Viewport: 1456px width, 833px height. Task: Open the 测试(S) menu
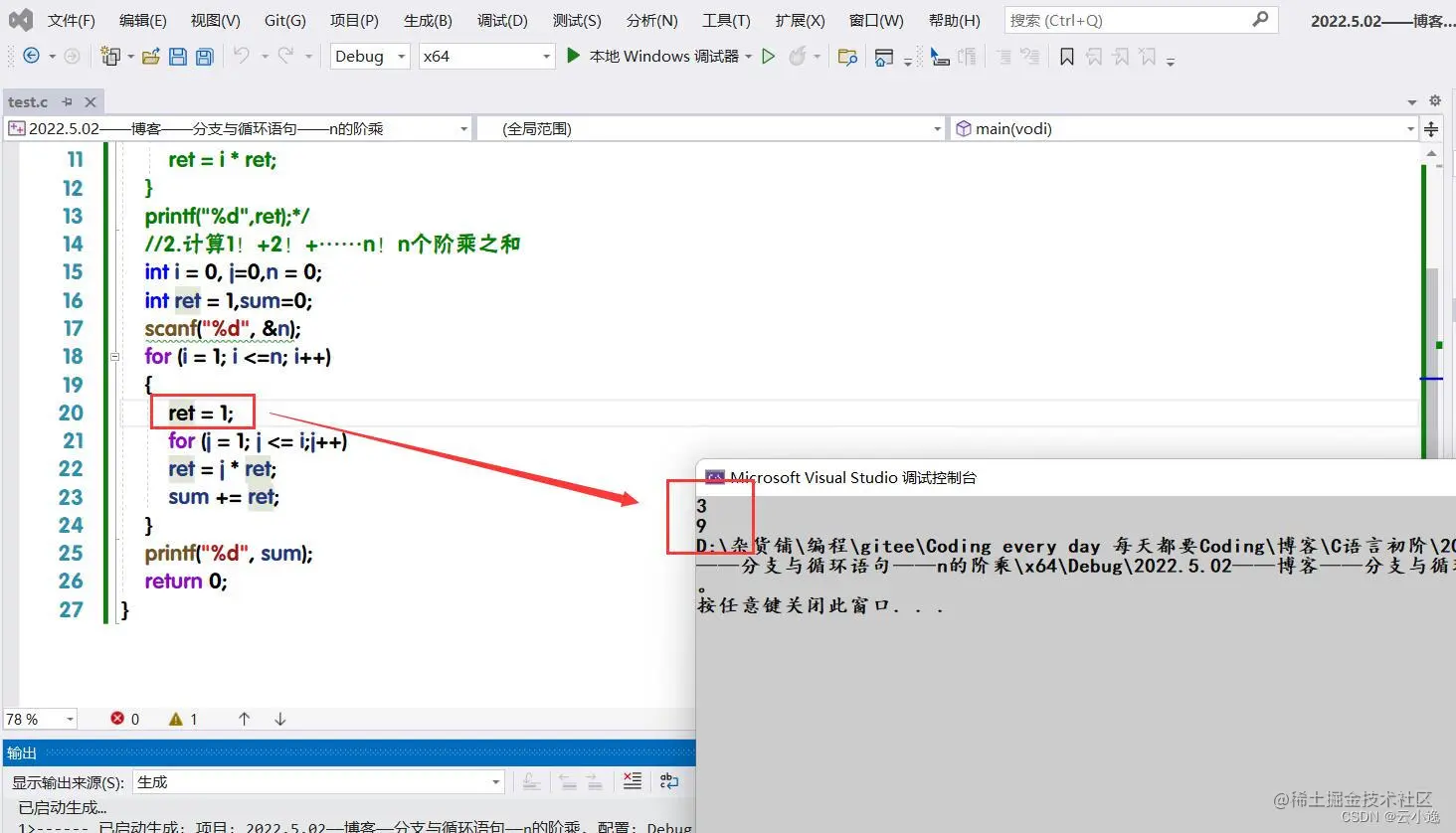click(x=577, y=20)
